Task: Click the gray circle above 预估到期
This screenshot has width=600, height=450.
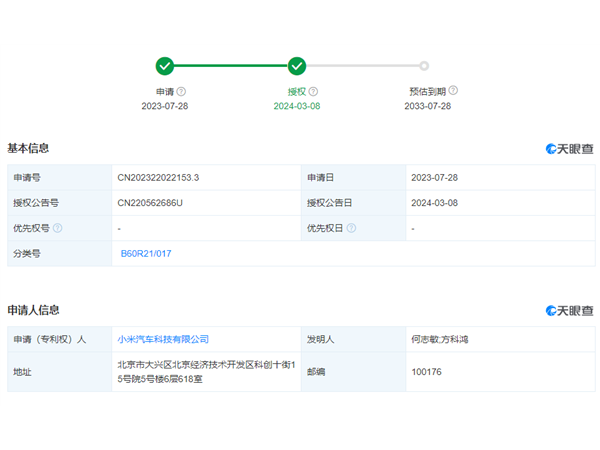Action: click(x=424, y=66)
